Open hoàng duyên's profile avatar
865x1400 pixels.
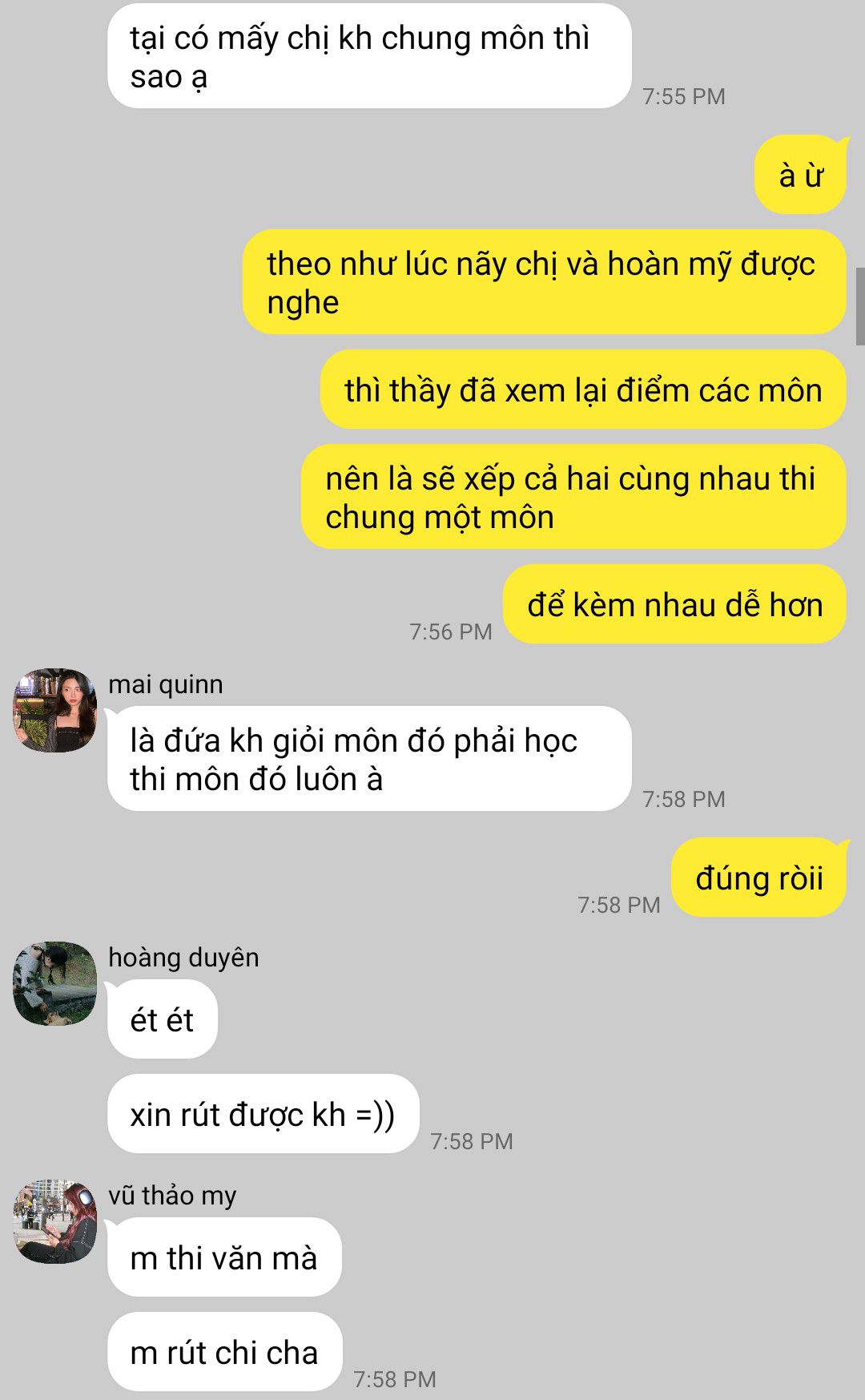point(55,983)
